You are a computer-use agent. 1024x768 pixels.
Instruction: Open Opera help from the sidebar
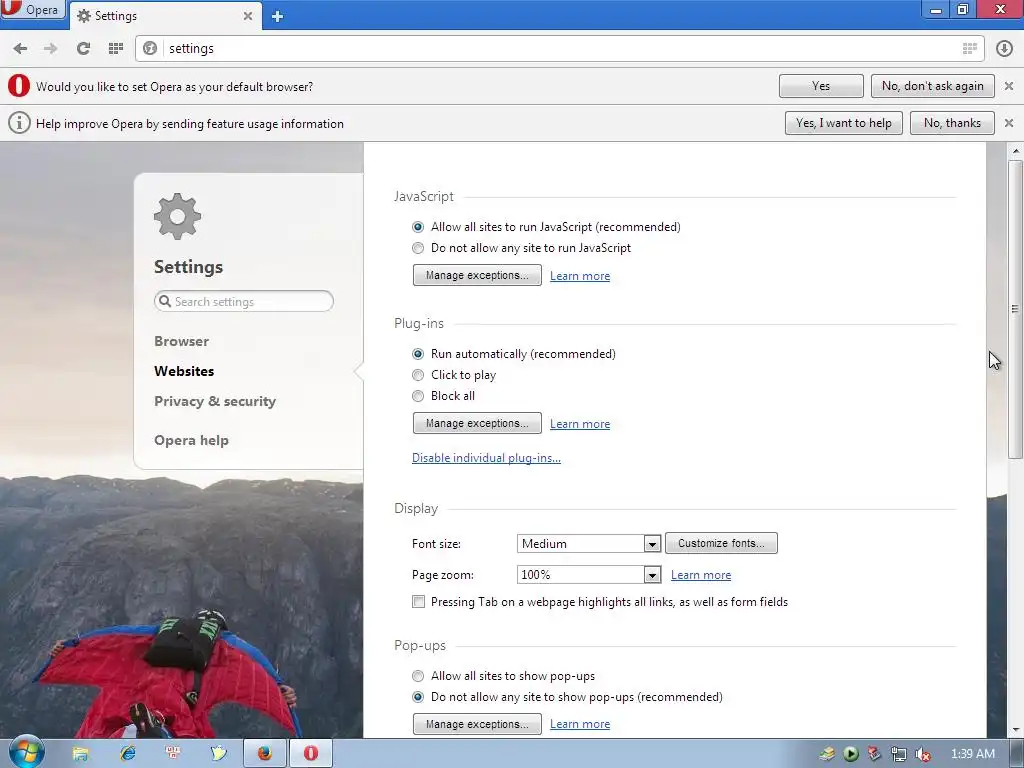(191, 440)
